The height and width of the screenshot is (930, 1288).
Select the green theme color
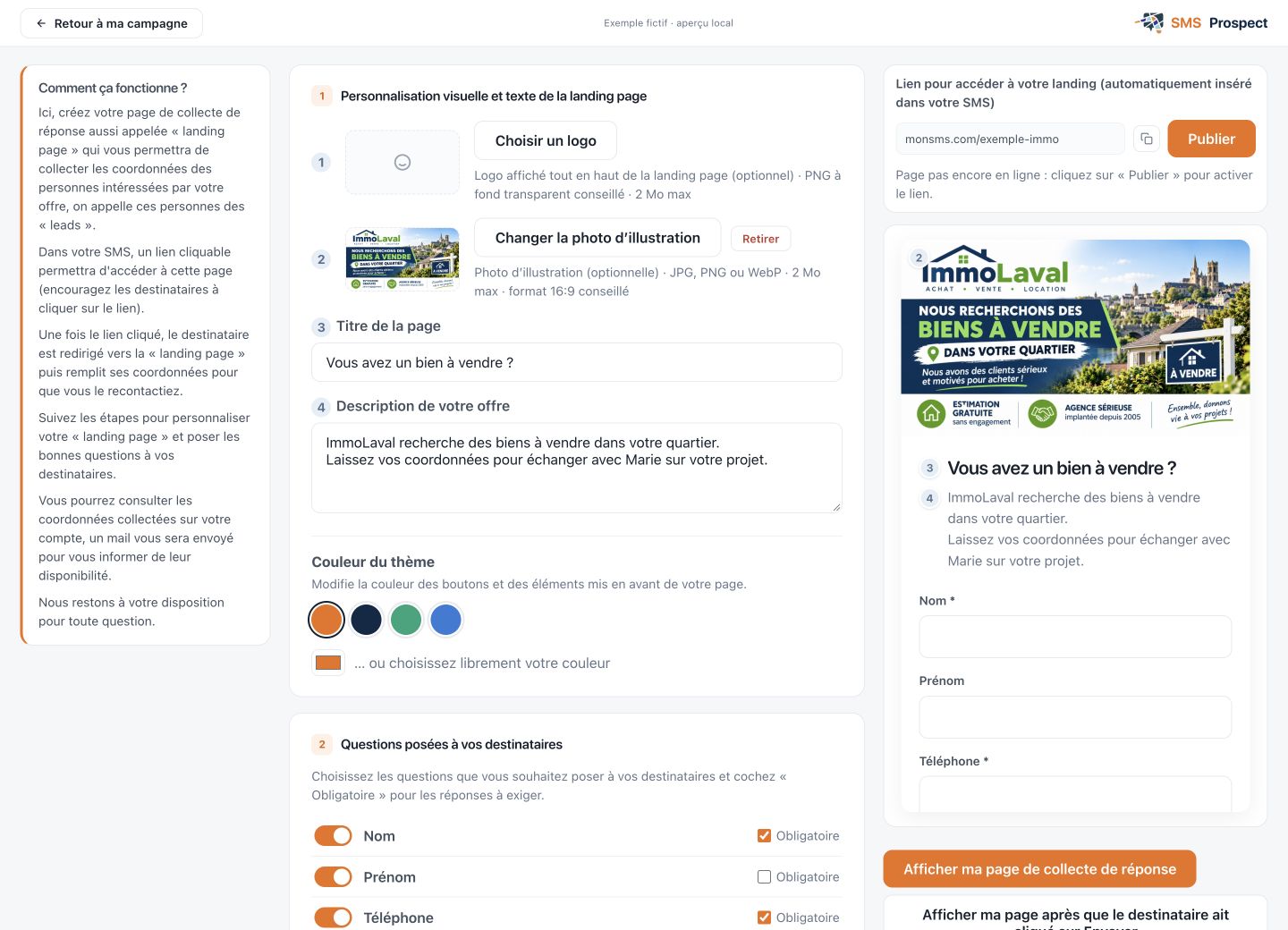pos(406,620)
